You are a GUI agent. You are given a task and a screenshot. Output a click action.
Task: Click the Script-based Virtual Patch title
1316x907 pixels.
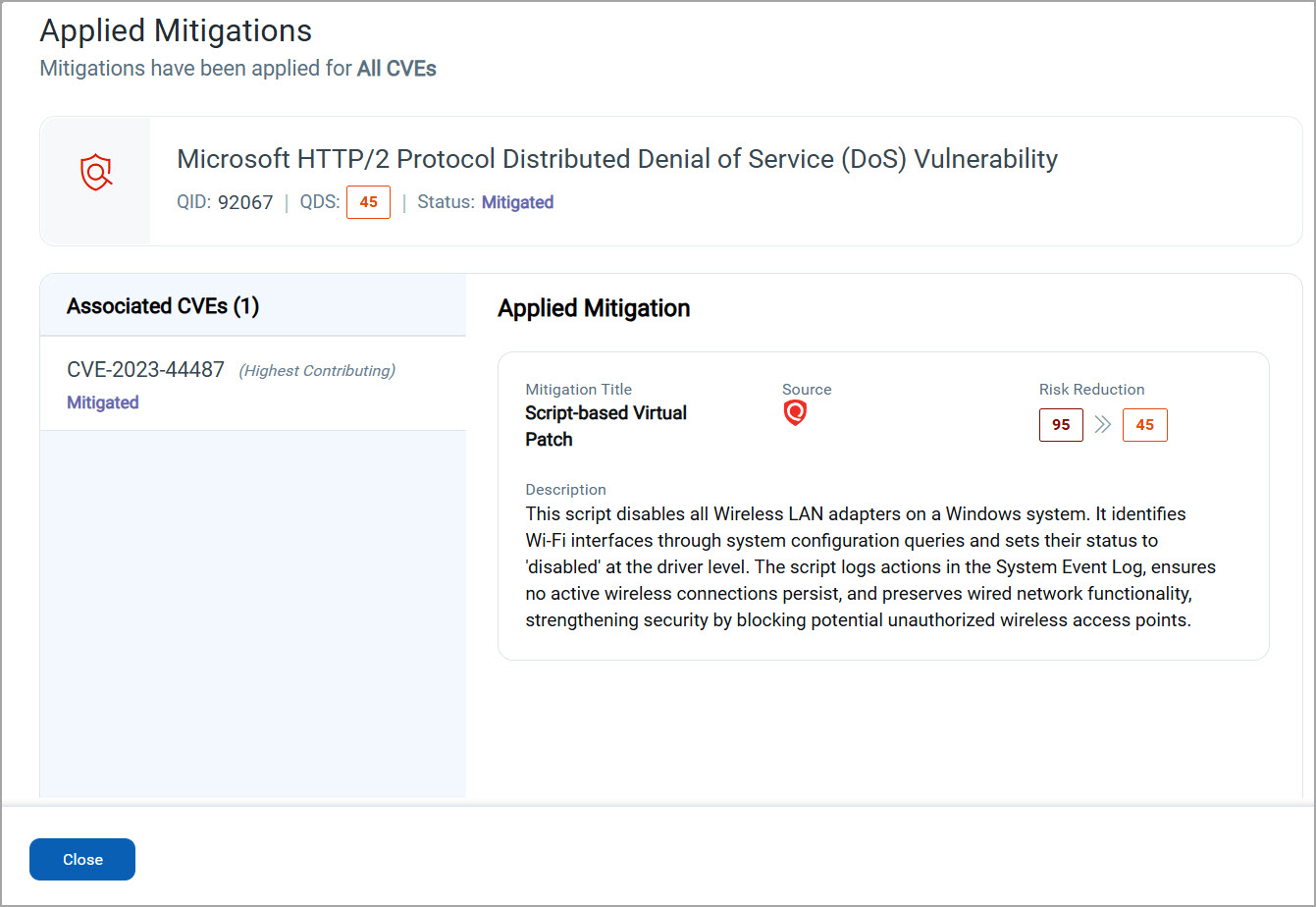[605, 425]
